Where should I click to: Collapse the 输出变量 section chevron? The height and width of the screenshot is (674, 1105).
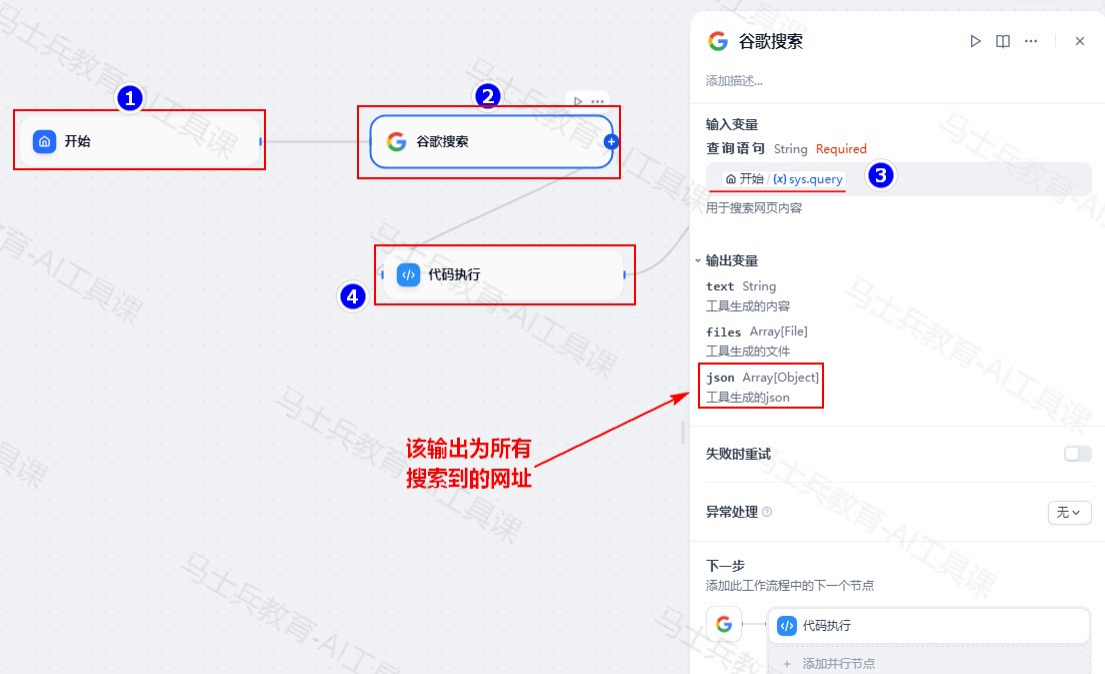(698, 260)
